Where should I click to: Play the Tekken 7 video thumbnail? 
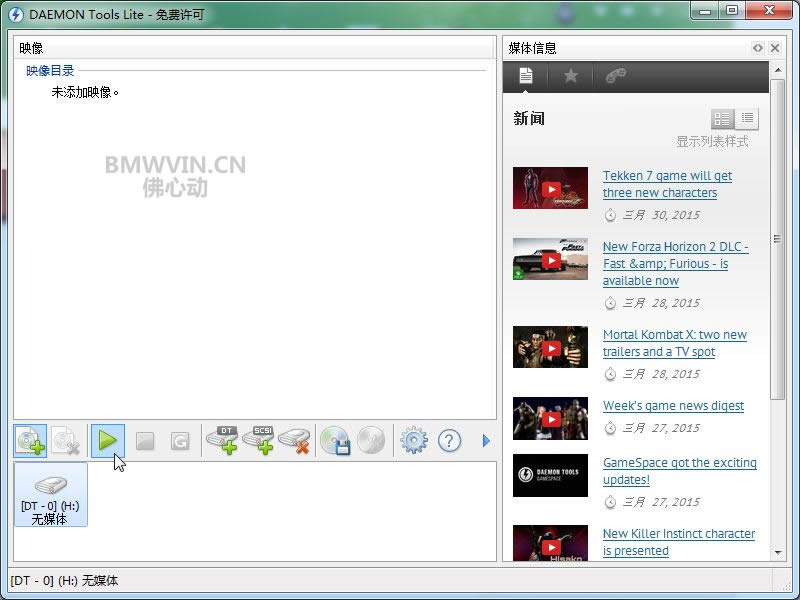(x=551, y=188)
